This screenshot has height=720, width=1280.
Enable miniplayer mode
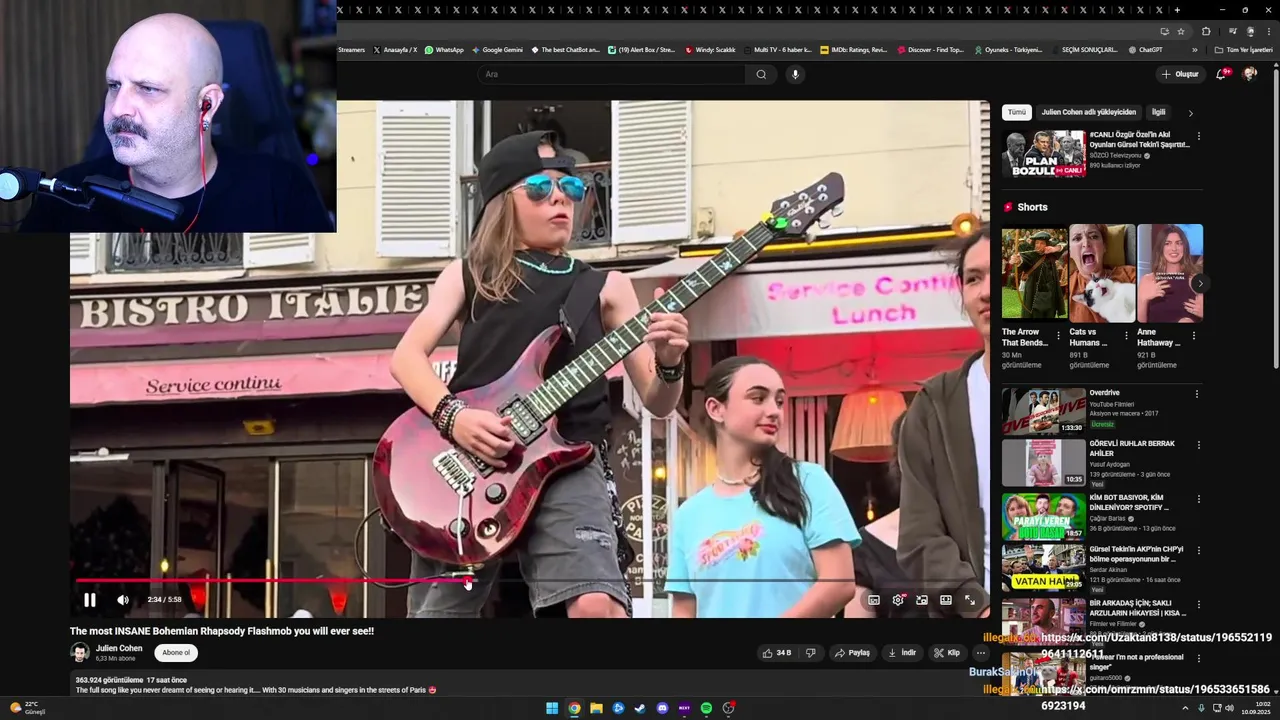tap(922, 600)
